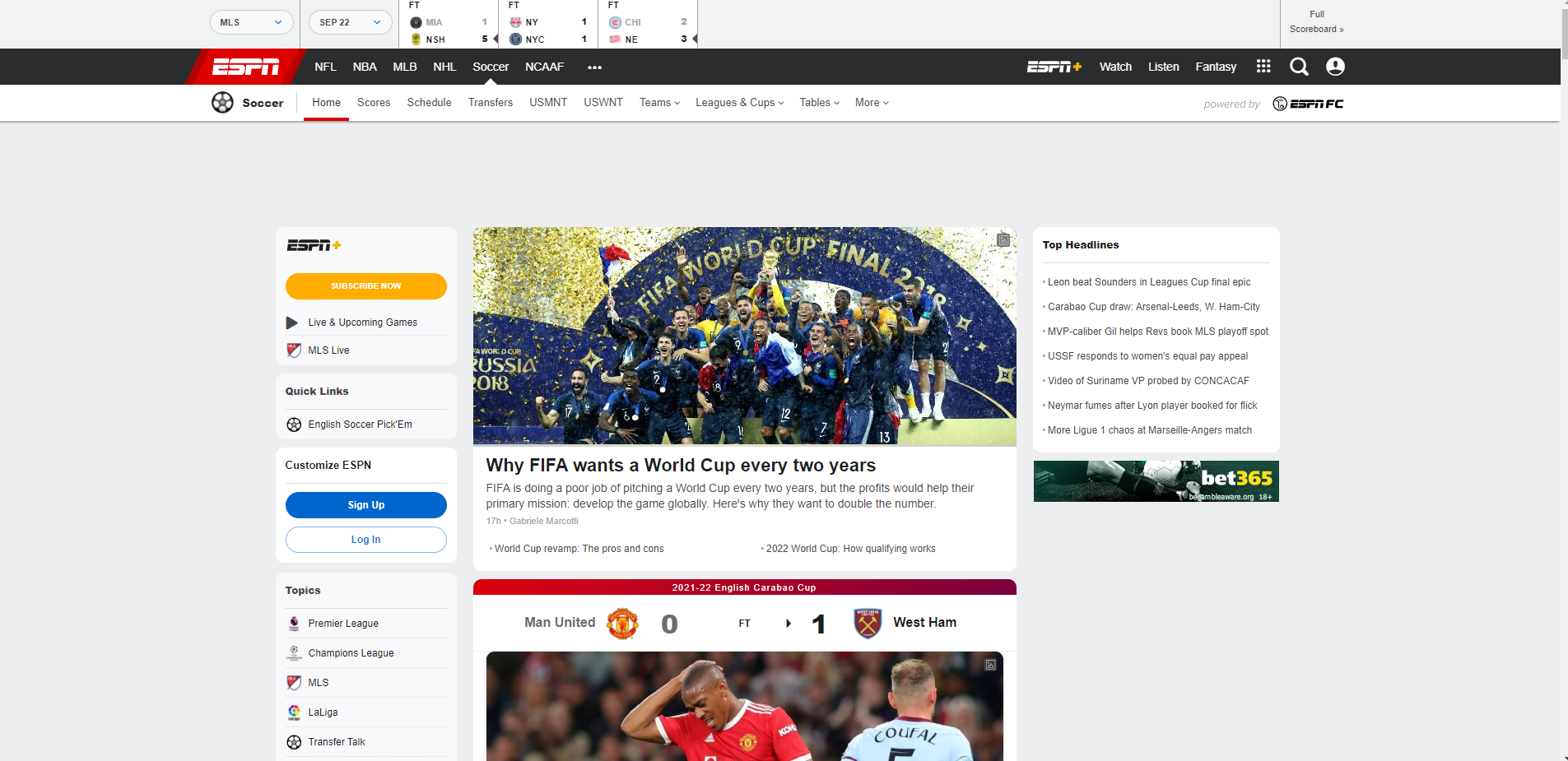Open the USSF responds to equal pay appeal headline
This screenshot has height=761, width=1568.
point(1148,356)
